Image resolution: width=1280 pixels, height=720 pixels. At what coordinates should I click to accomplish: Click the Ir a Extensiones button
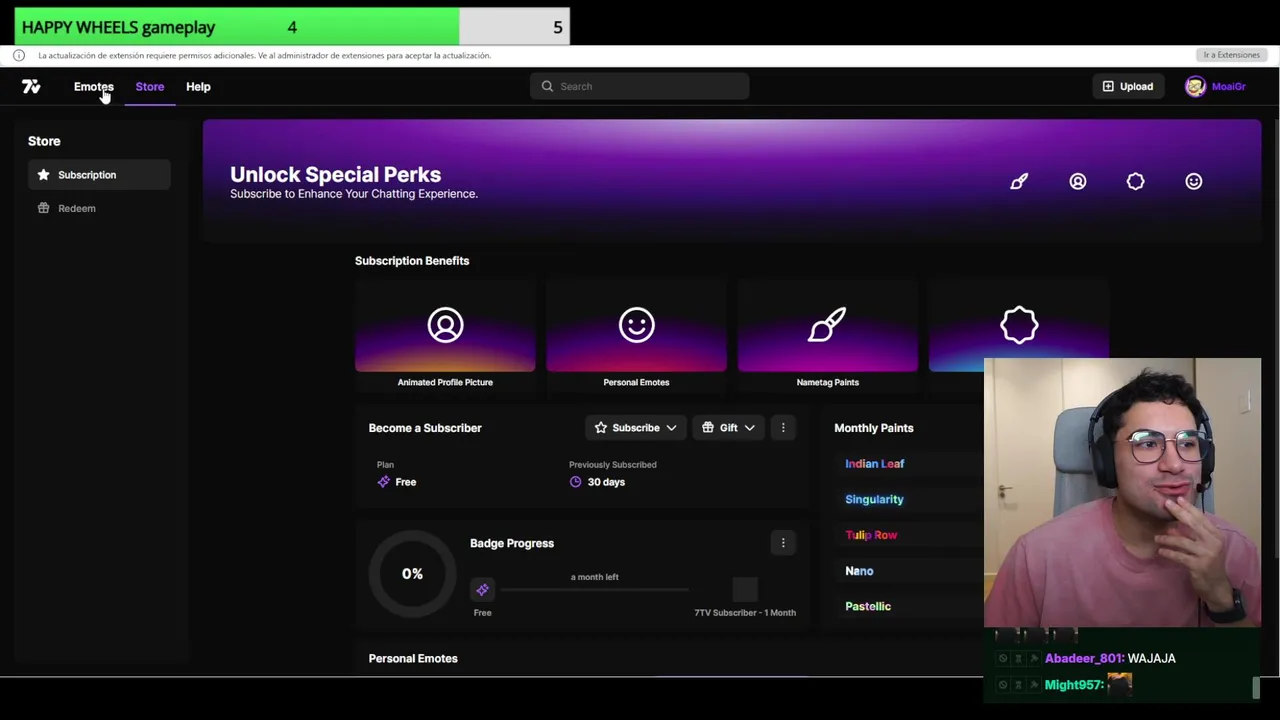click(1231, 55)
